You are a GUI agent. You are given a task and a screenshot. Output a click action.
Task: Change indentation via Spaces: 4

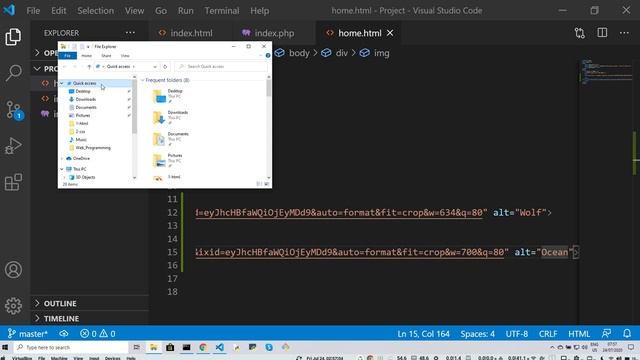pos(478,334)
